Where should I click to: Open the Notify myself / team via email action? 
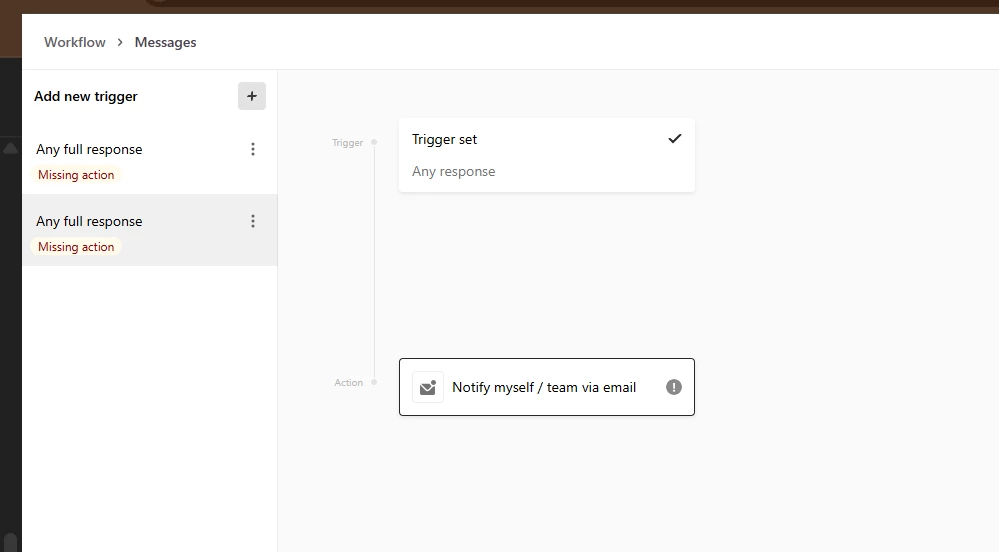(x=544, y=387)
